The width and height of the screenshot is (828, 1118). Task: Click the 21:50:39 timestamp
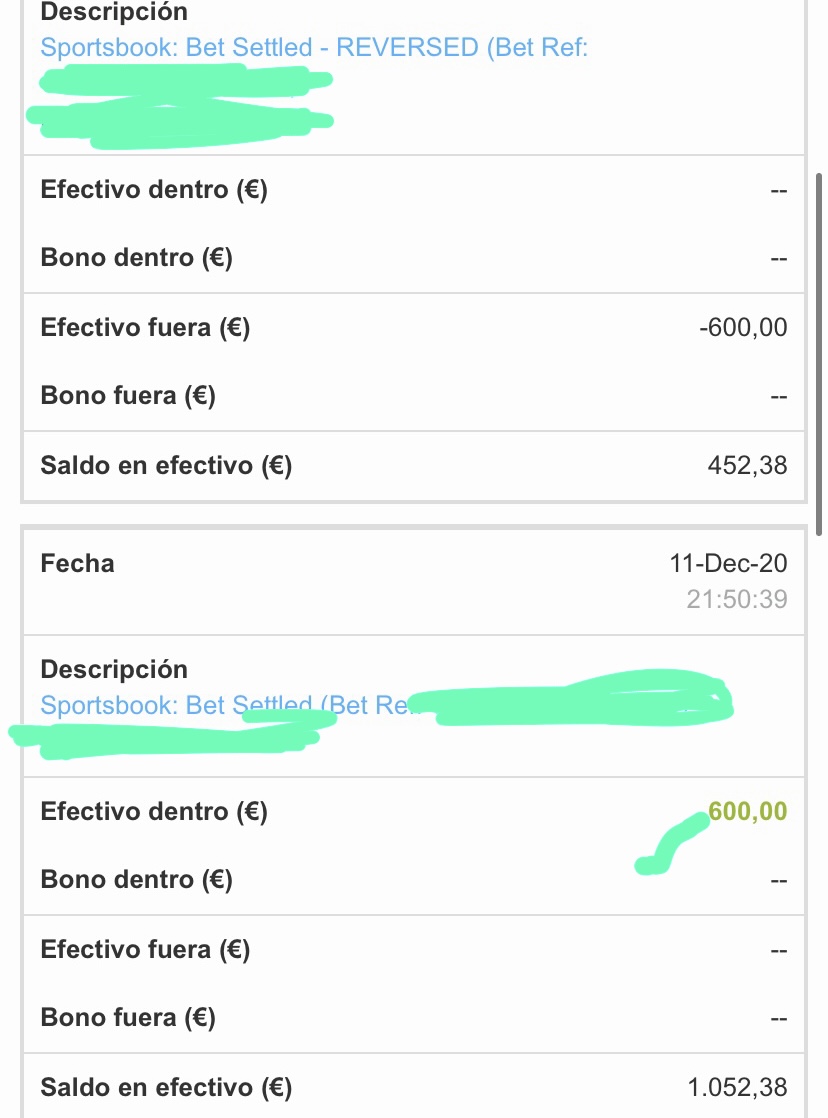coord(737,599)
